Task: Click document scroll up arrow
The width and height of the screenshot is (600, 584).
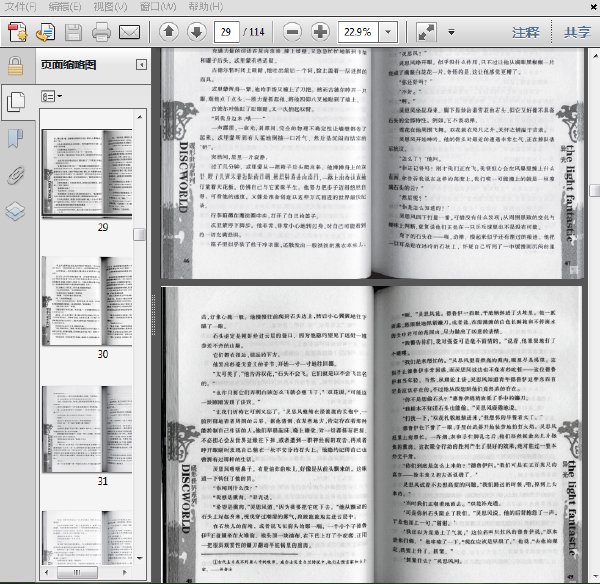Action: [x=595, y=55]
